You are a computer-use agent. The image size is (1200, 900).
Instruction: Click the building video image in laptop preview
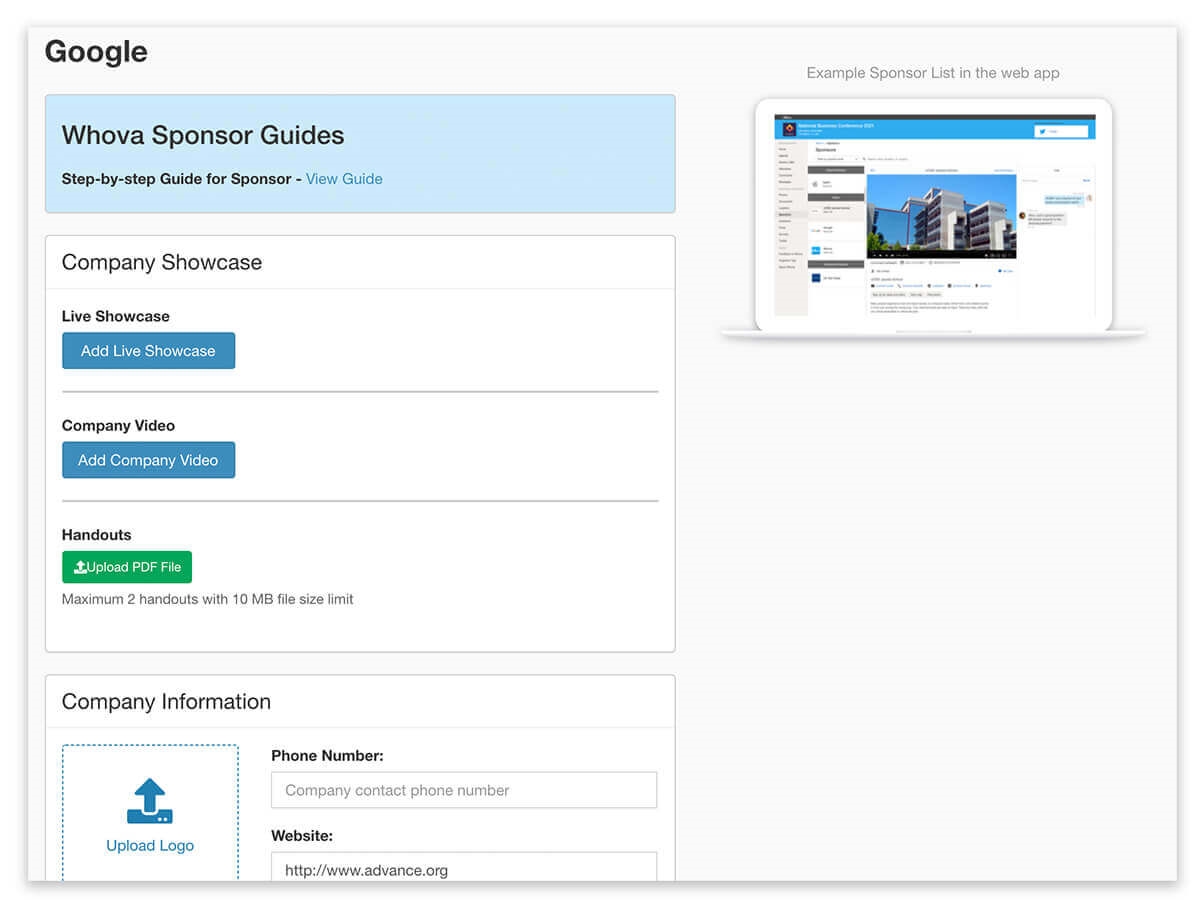[941, 217]
